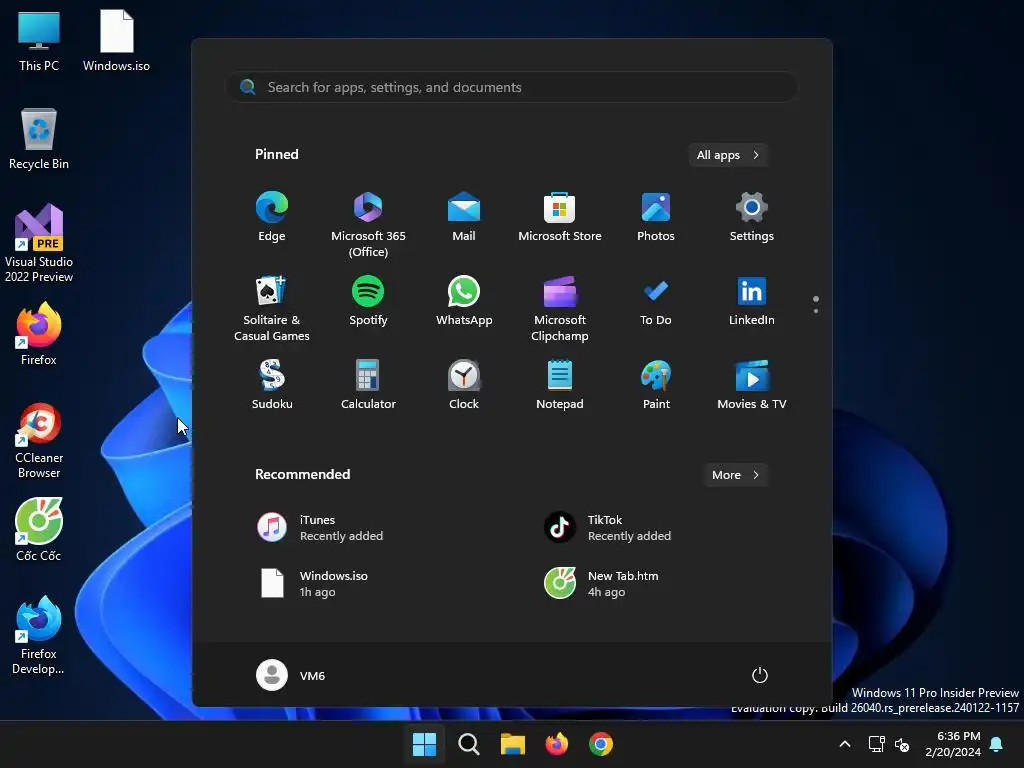
Task: Select the Firefox desktop shortcut
Action: click(x=39, y=334)
